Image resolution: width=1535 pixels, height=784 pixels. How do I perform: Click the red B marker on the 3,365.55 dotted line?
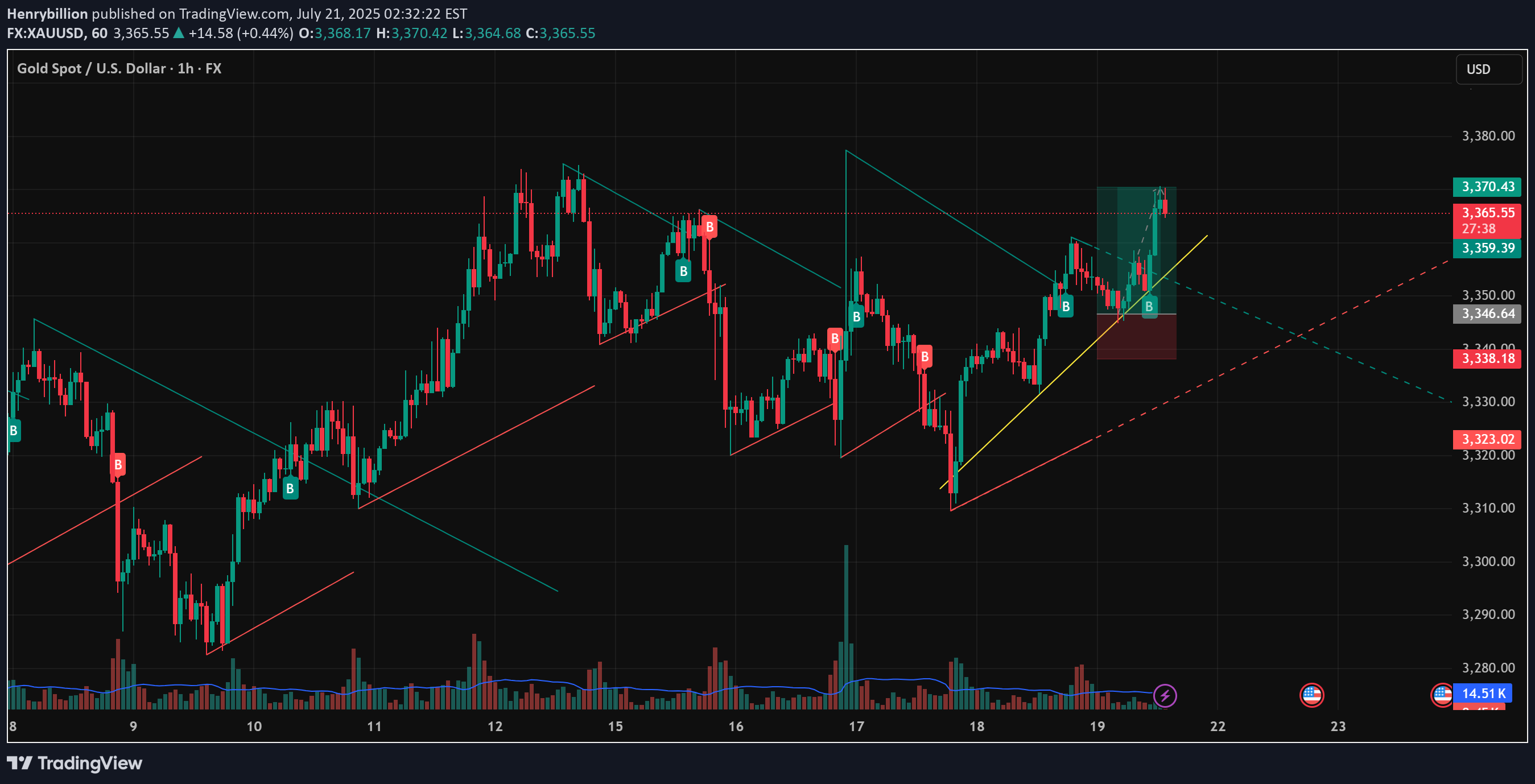click(x=709, y=227)
